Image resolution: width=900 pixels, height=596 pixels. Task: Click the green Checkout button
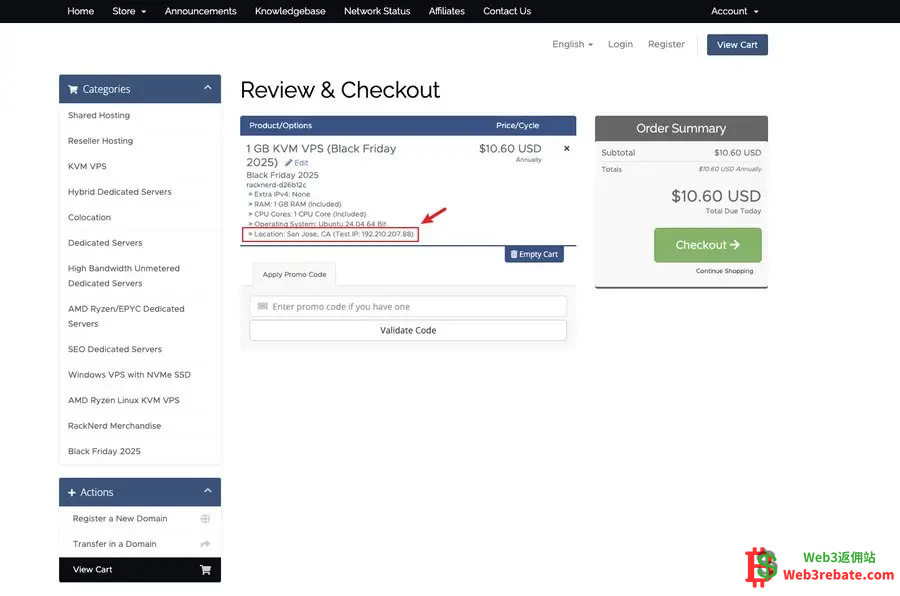click(707, 245)
